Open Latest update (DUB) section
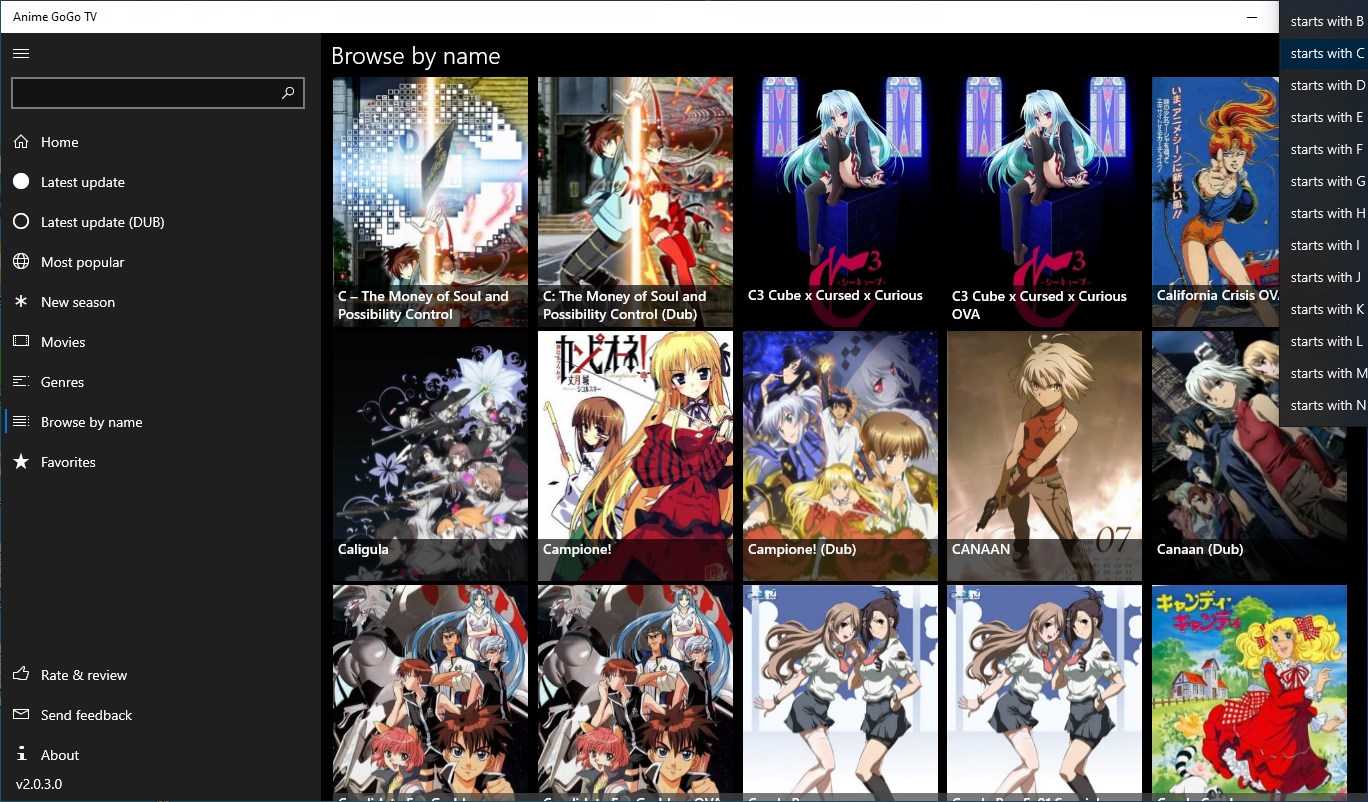 (x=103, y=222)
